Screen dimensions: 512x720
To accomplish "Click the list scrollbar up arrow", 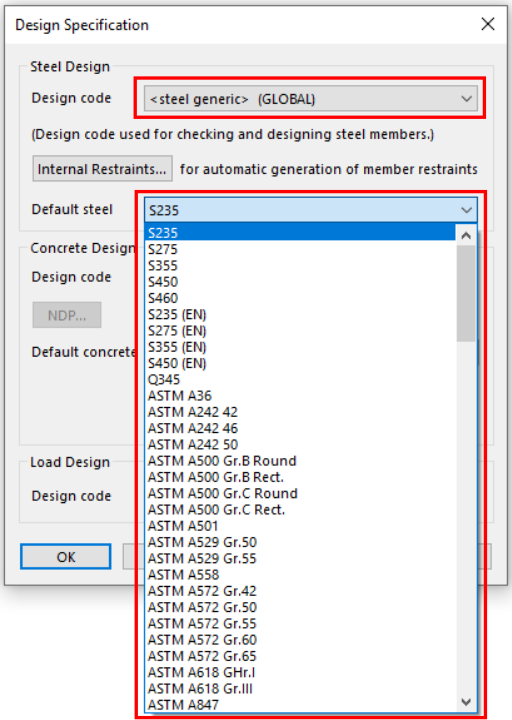I will coord(466,235).
